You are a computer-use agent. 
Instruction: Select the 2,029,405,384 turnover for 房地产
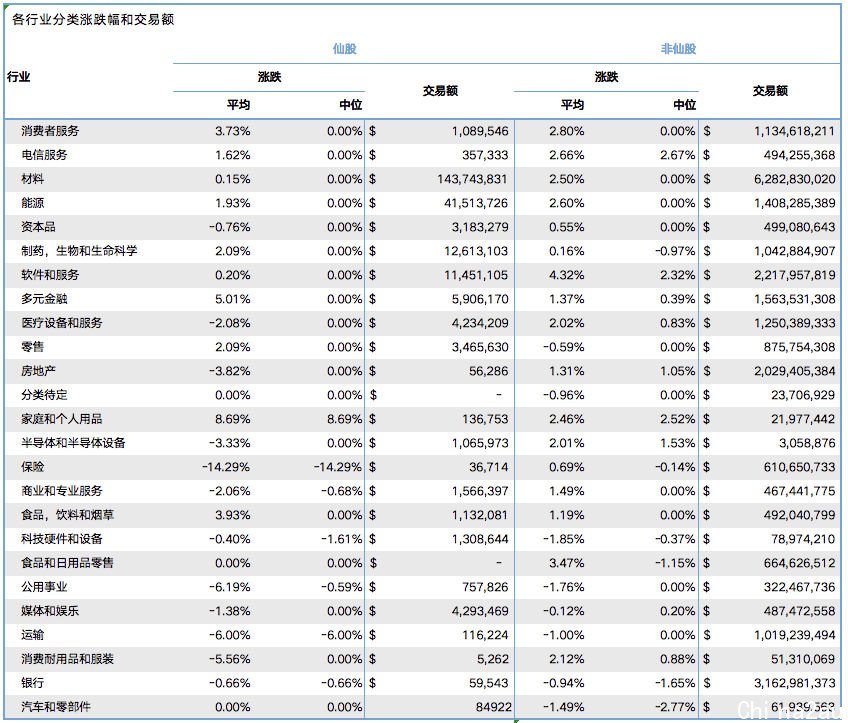pos(794,371)
